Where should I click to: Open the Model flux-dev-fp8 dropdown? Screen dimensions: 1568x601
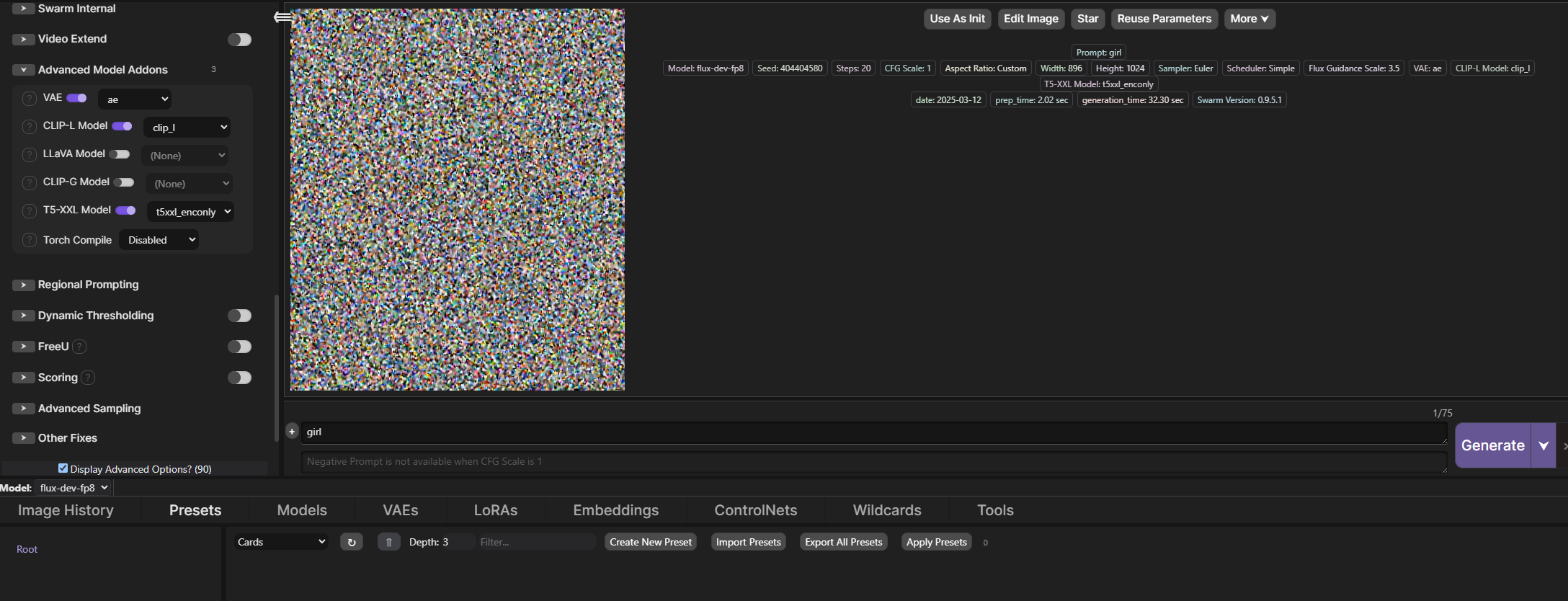pos(73,488)
